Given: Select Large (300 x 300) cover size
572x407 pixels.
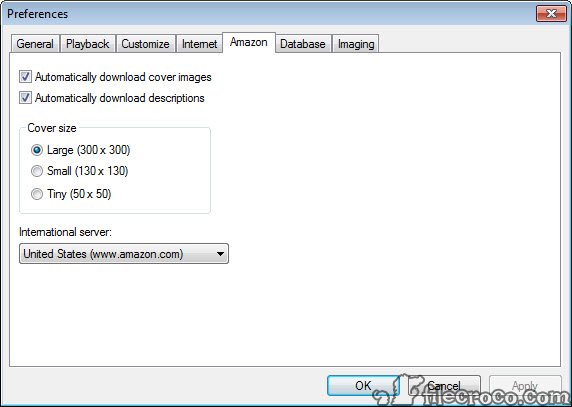Looking at the screenshot, I should [37, 150].
